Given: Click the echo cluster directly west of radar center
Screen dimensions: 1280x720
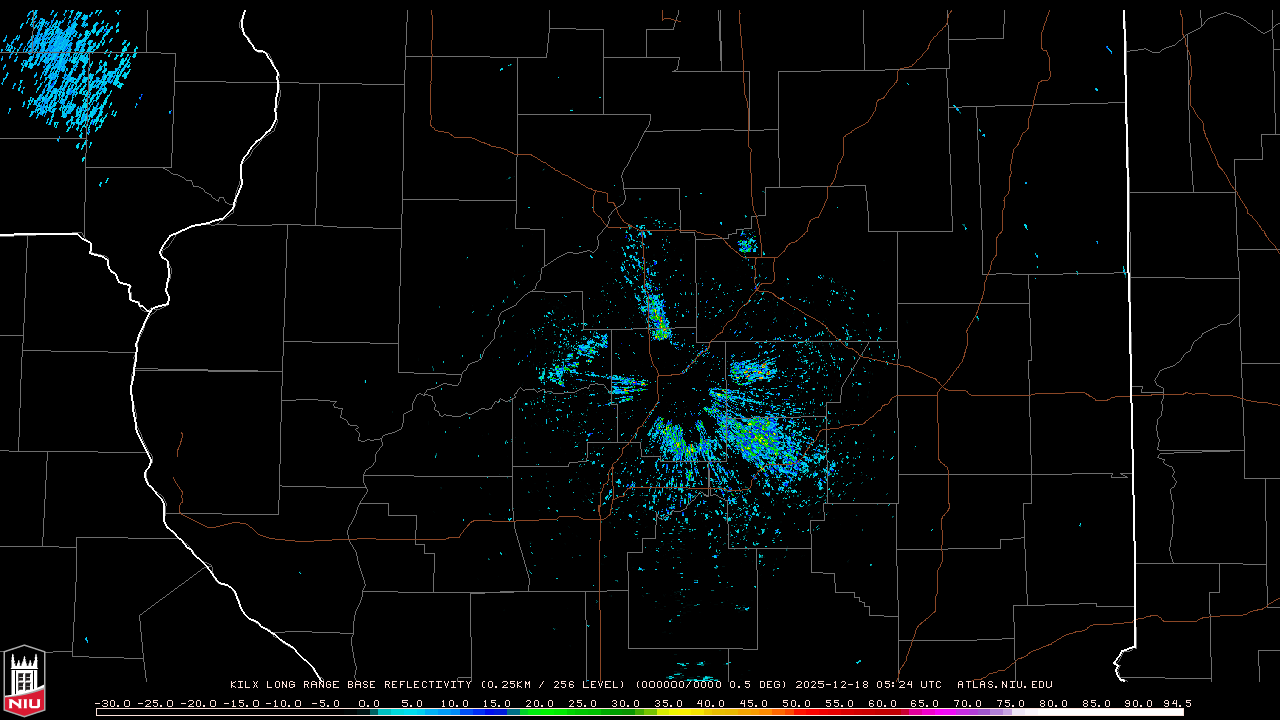Looking at the screenshot, I should click(628, 385).
